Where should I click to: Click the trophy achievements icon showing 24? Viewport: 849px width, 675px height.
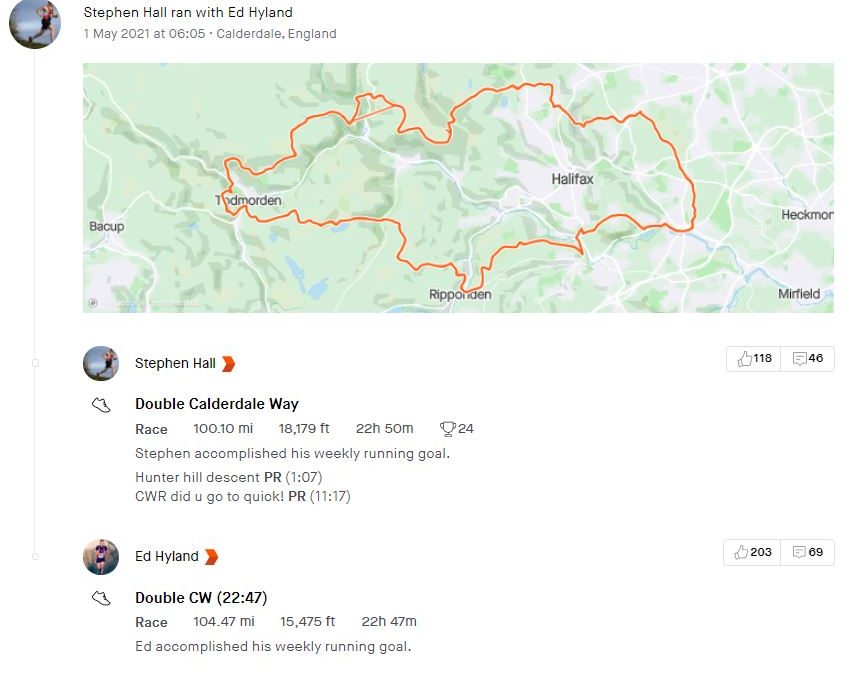click(448, 429)
